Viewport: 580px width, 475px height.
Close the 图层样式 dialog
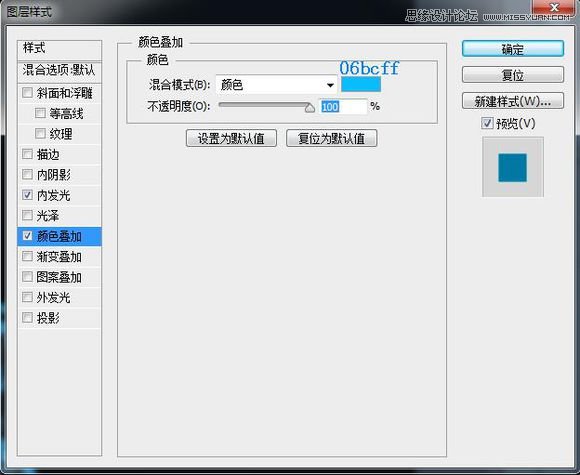click(553, 8)
